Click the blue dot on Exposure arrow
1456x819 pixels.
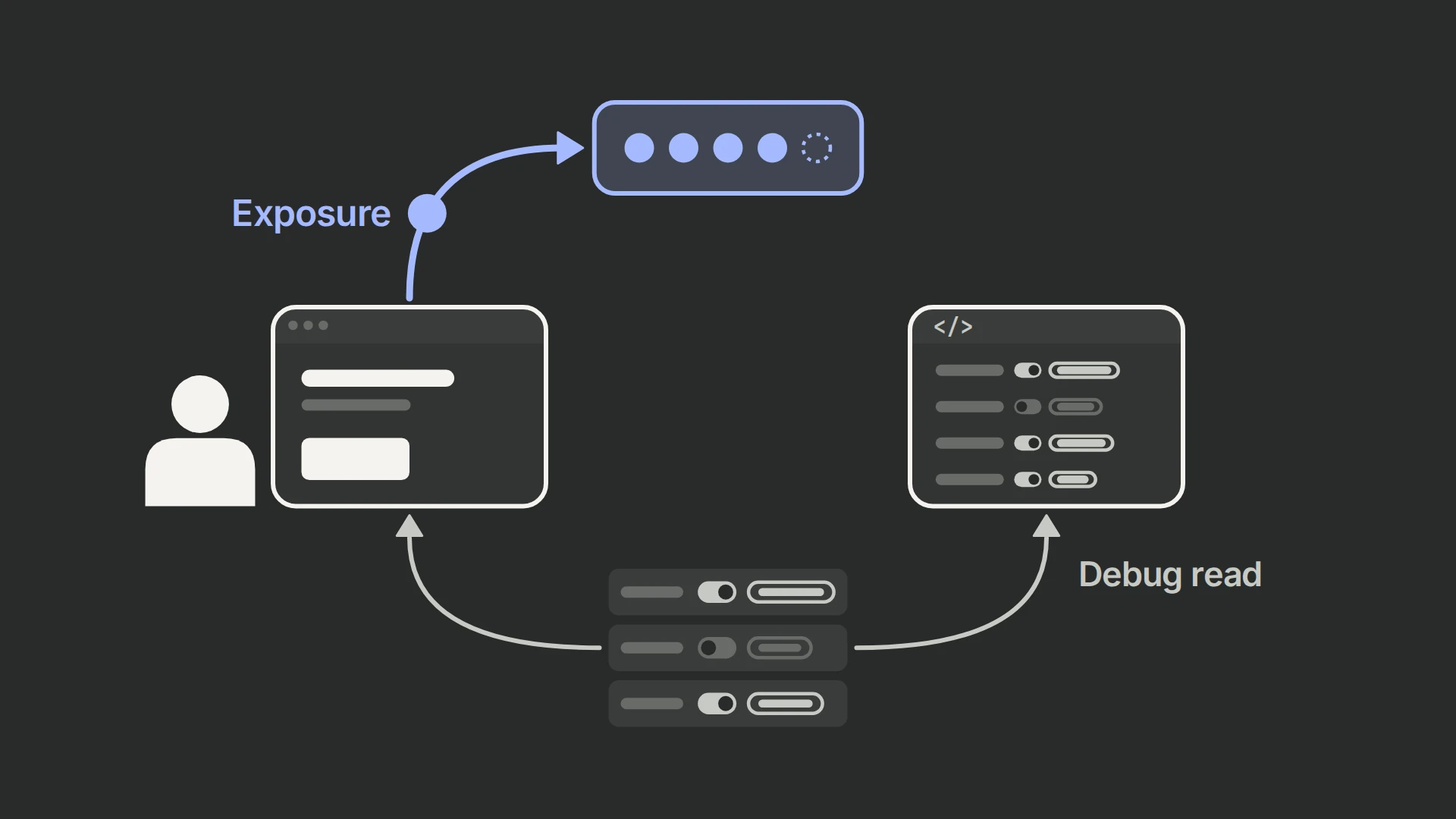pyautogui.click(x=427, y=213)
